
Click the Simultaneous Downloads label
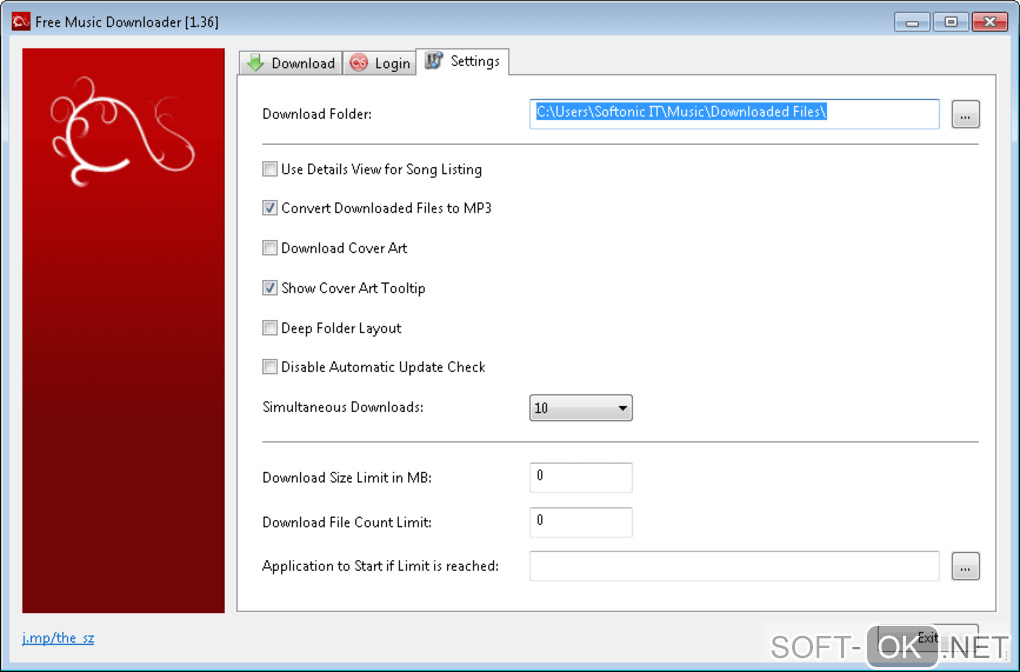click(343, 407)
